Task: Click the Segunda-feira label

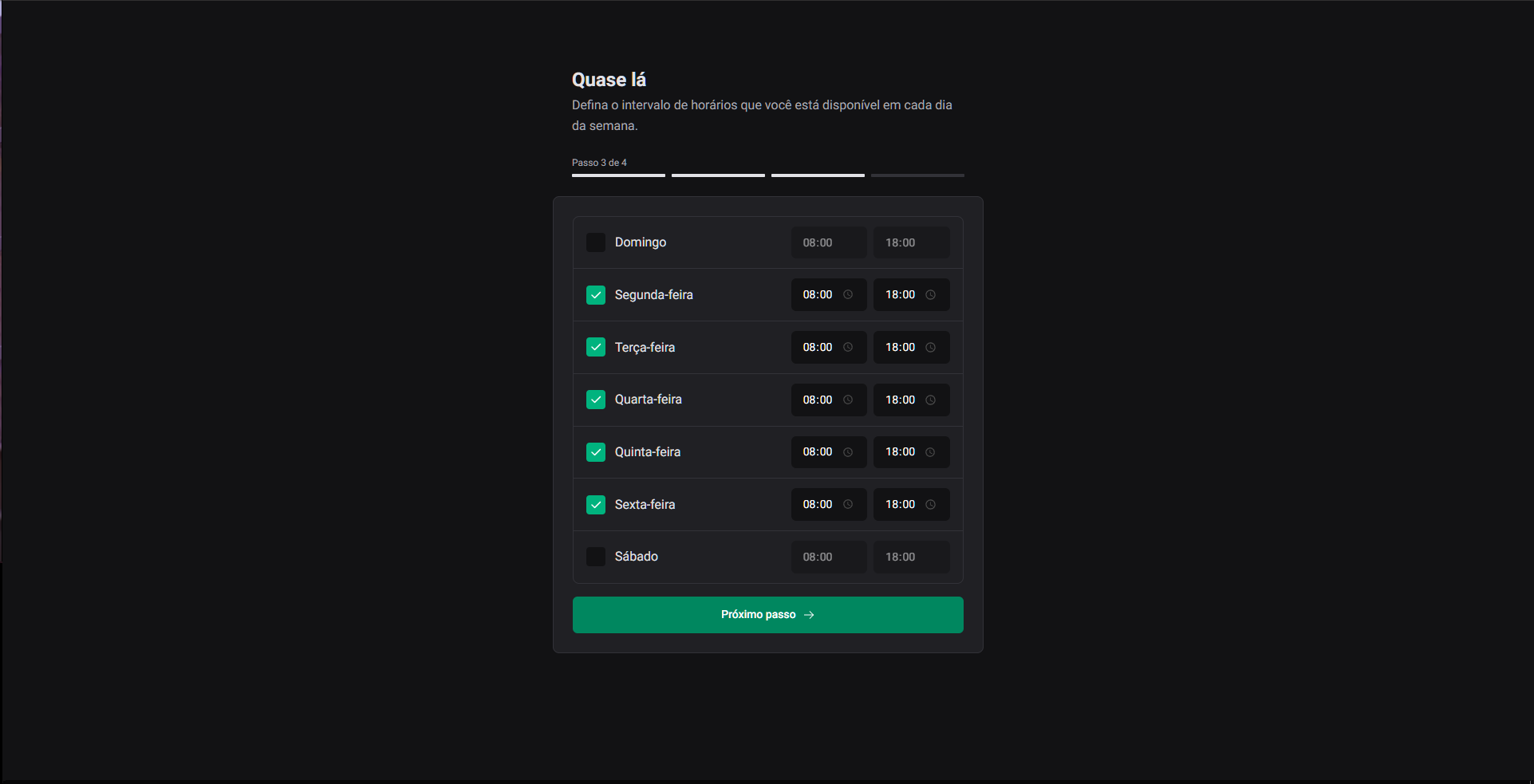Action: coord(654,295)
